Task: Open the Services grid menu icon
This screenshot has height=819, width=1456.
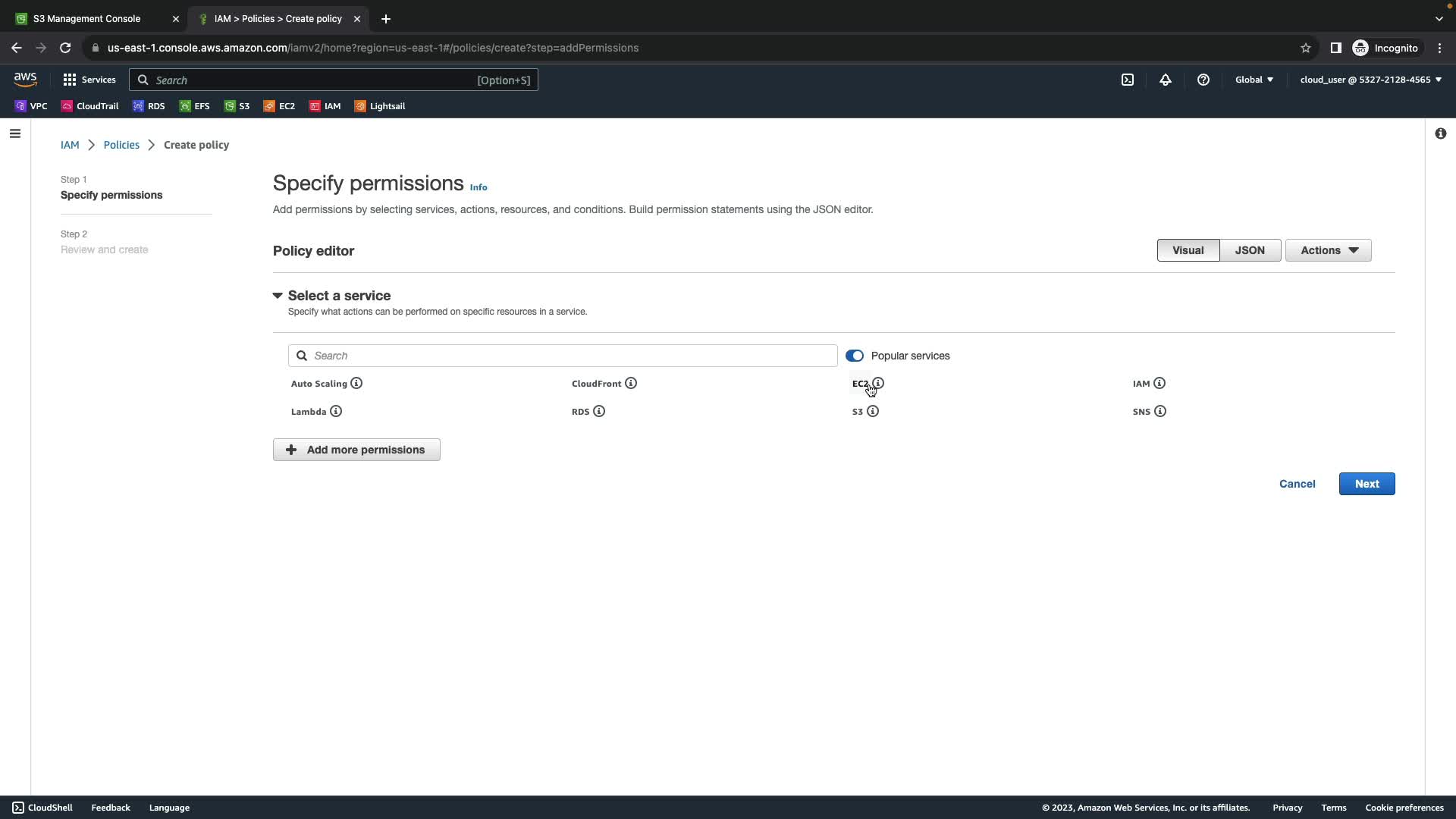Action: [x=70, y=80]
